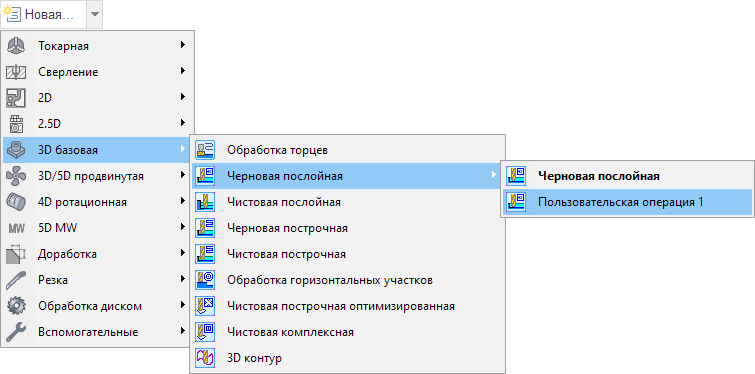The height and width of the screenshot is (374, 755).
Task: Choose Чистовая послойная operation
Action: click(347, 202)
